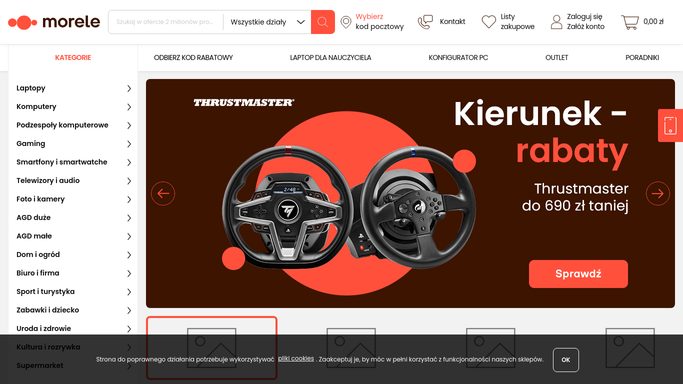This screenshot has width=683, height=384.
Task: Expand the Laptopy category
Action: point(73,88)
